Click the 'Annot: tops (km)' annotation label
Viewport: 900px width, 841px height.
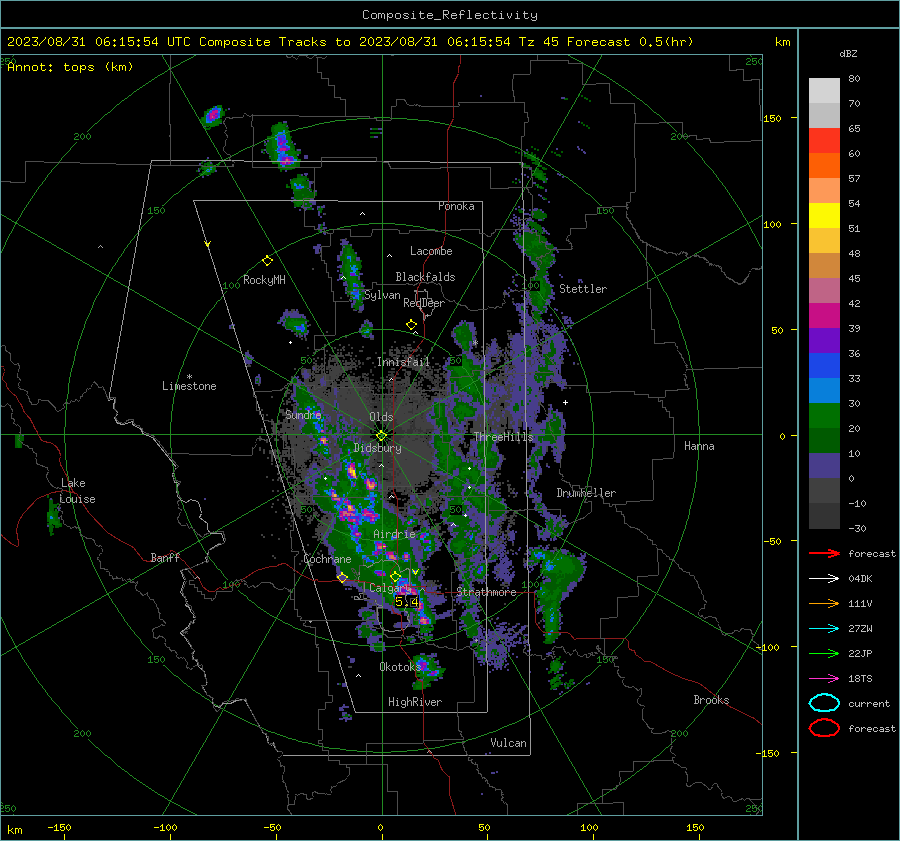(70, 67)
